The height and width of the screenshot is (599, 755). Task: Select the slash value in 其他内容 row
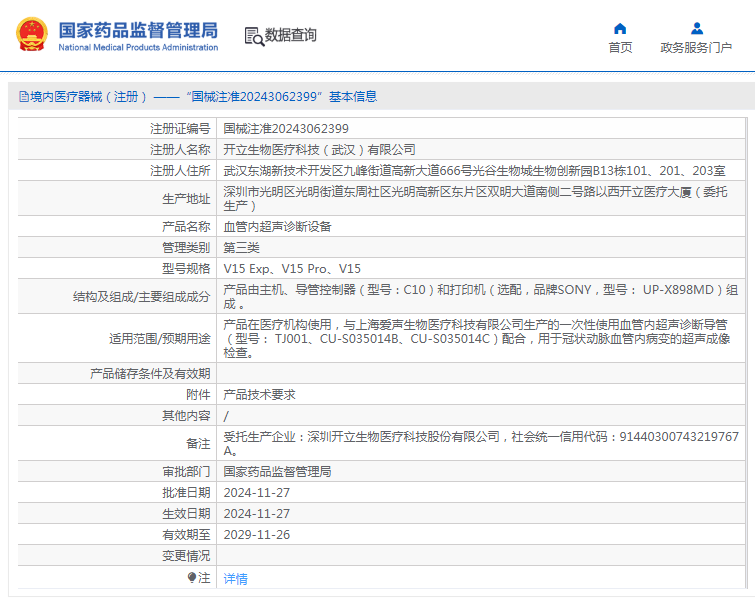[x=226, y=416]
